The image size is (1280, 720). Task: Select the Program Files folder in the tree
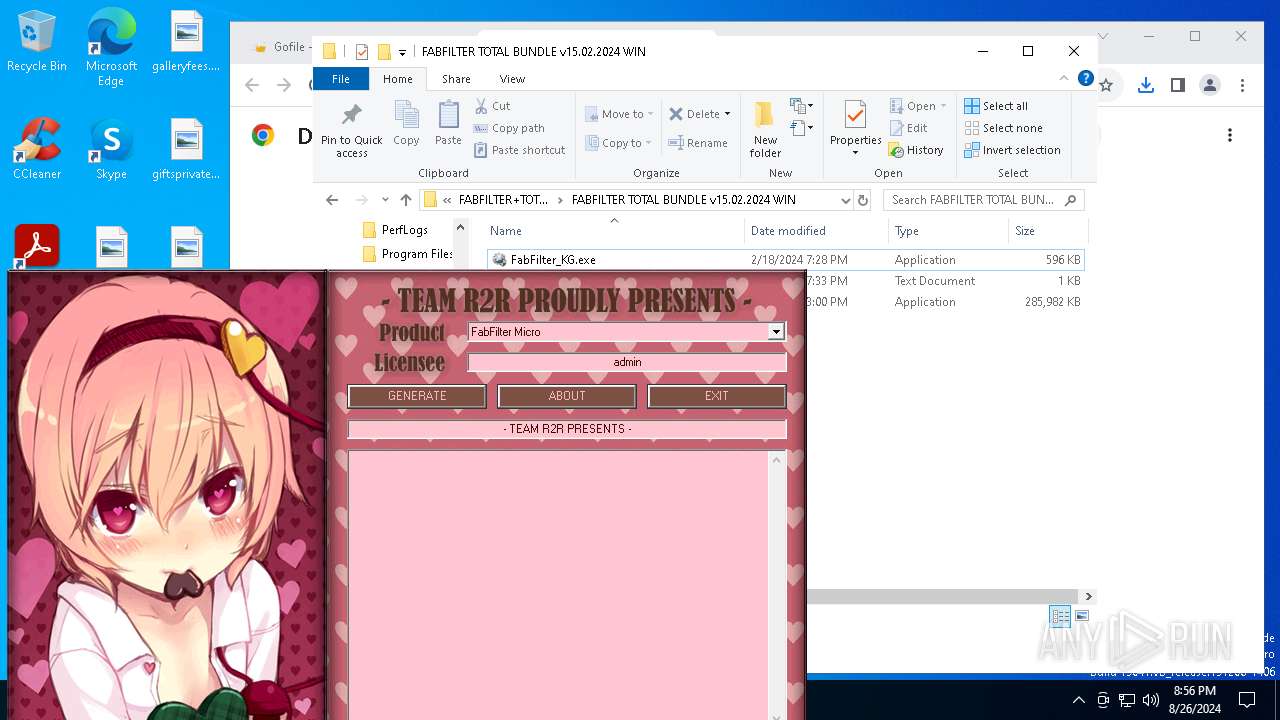tap(408, 254)
